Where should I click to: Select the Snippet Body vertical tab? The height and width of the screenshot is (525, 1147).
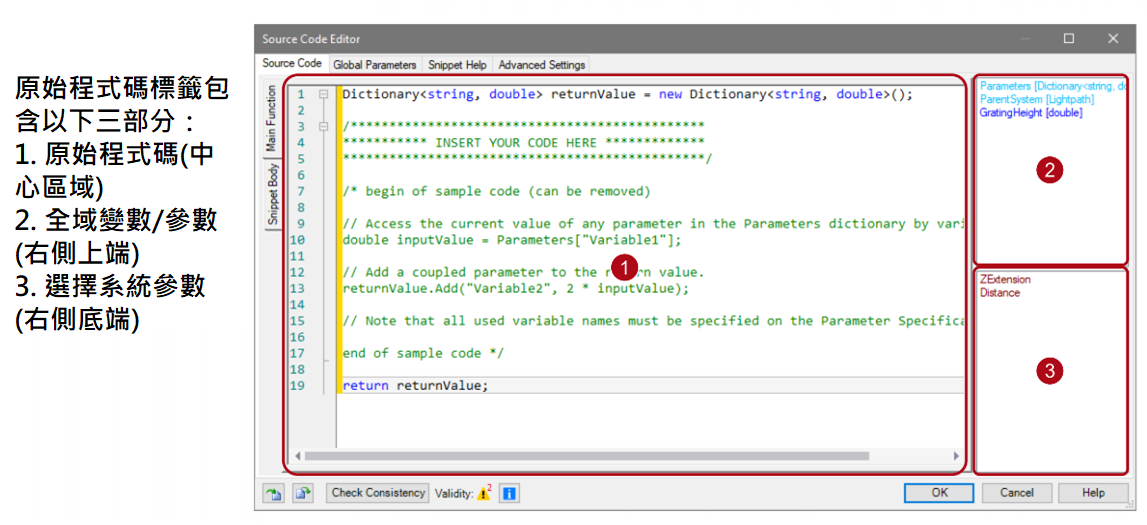272,194
